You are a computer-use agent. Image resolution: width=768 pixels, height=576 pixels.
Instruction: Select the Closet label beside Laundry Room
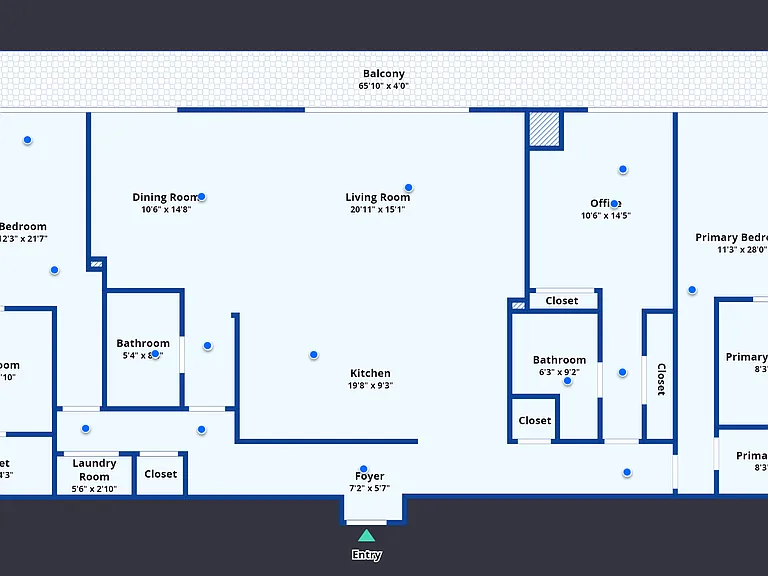click(x=161, y=474)
